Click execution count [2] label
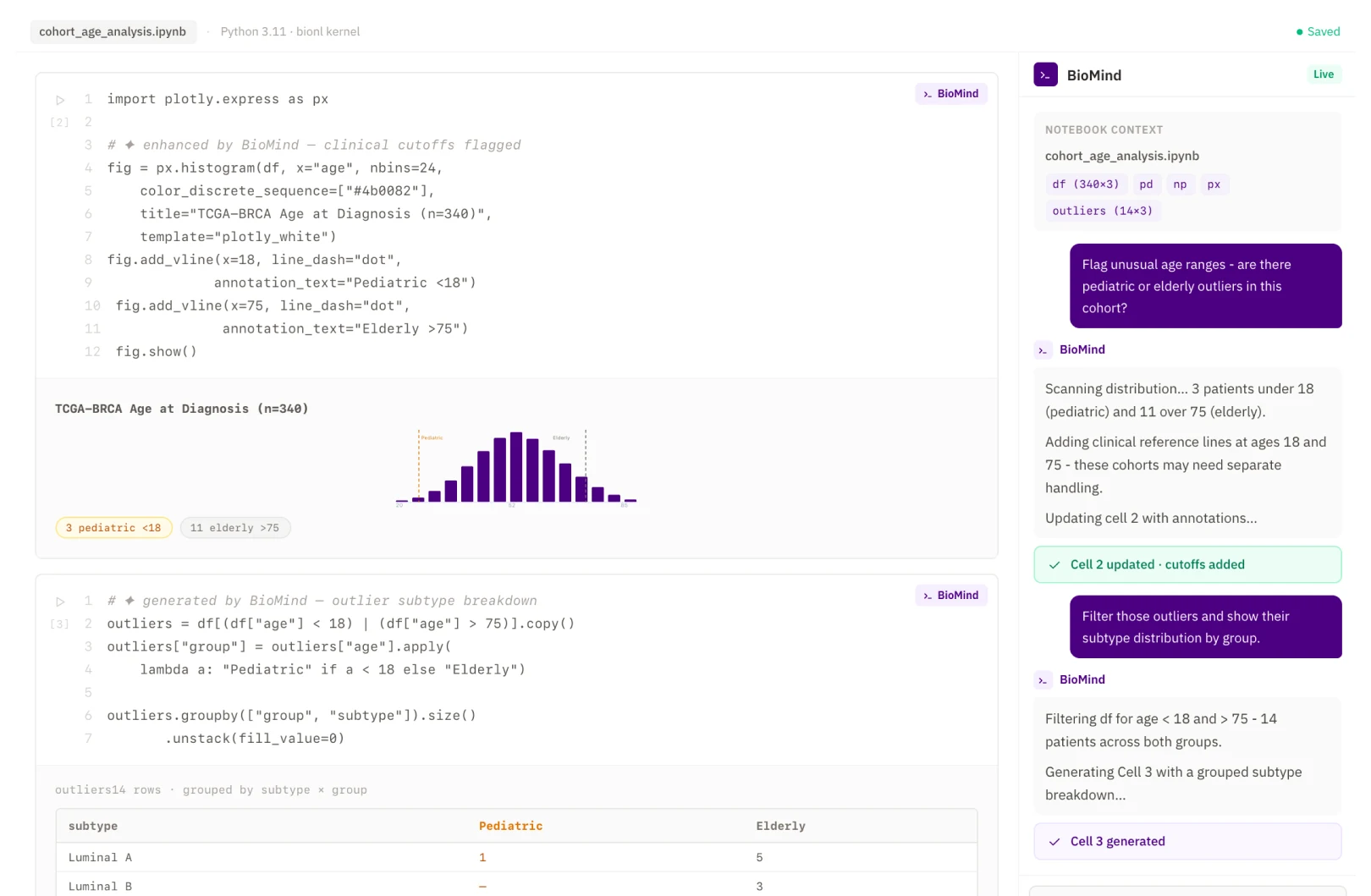1371x896 pixels. 60,123
